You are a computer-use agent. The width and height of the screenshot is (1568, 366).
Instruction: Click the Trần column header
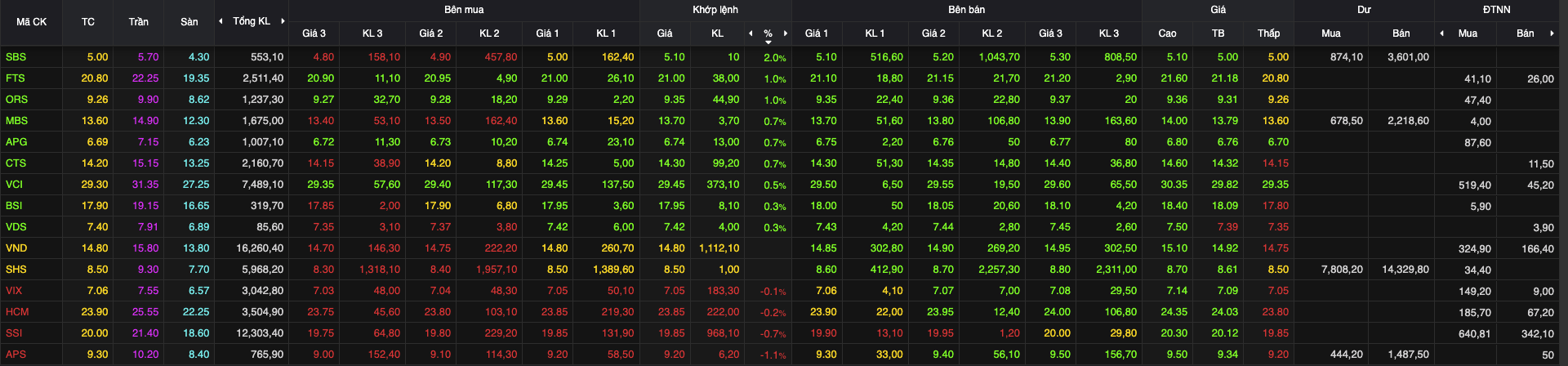click(139, 22)
